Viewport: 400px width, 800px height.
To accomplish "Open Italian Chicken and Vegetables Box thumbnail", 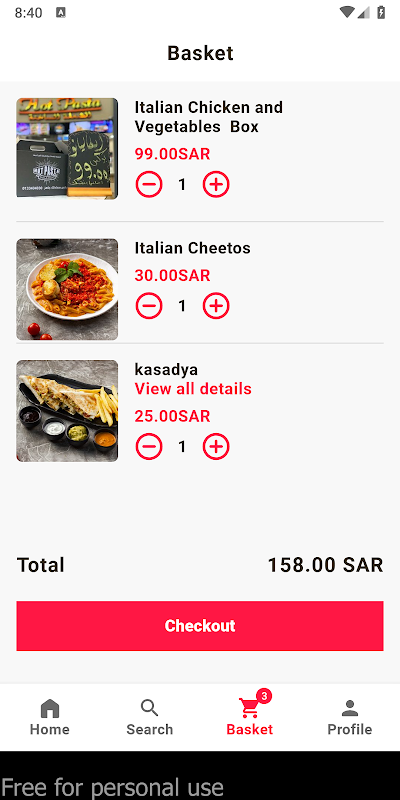I will [67, 148].
